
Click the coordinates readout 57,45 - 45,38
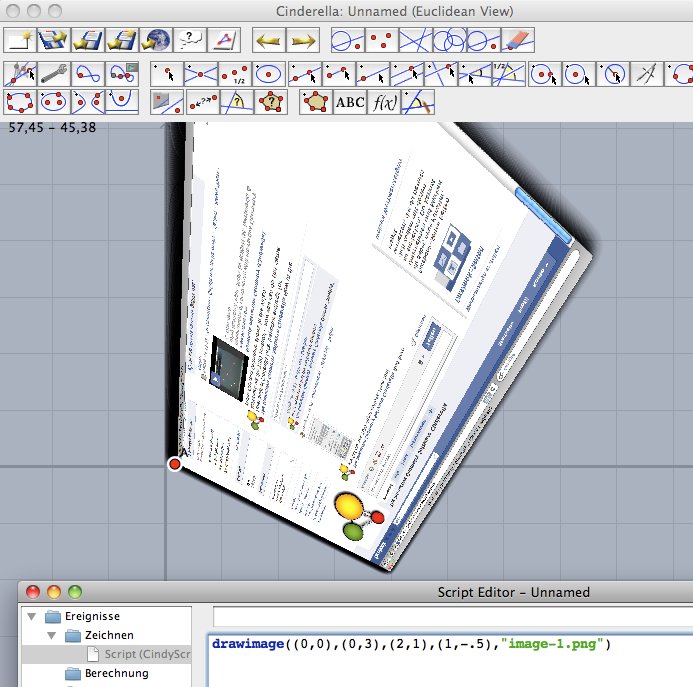pos(52,127)
